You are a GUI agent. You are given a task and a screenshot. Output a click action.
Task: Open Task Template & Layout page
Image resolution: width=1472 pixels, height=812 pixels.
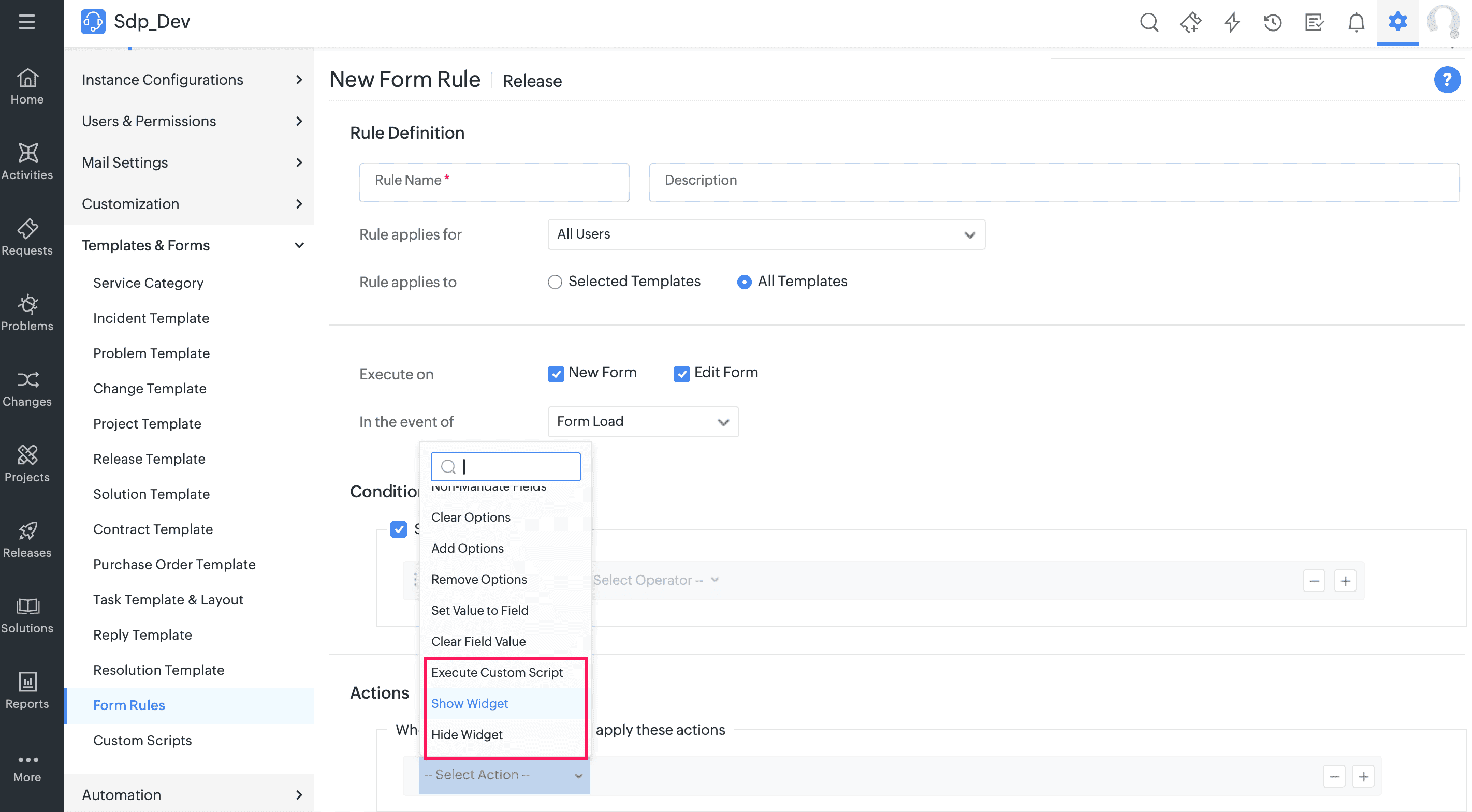pyautogui.click(x=168, y=600)
